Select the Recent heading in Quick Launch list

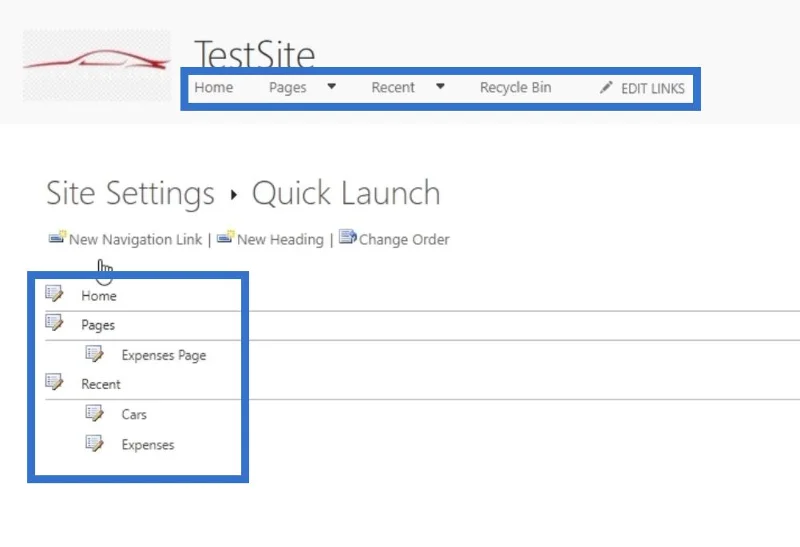point(101,384)
